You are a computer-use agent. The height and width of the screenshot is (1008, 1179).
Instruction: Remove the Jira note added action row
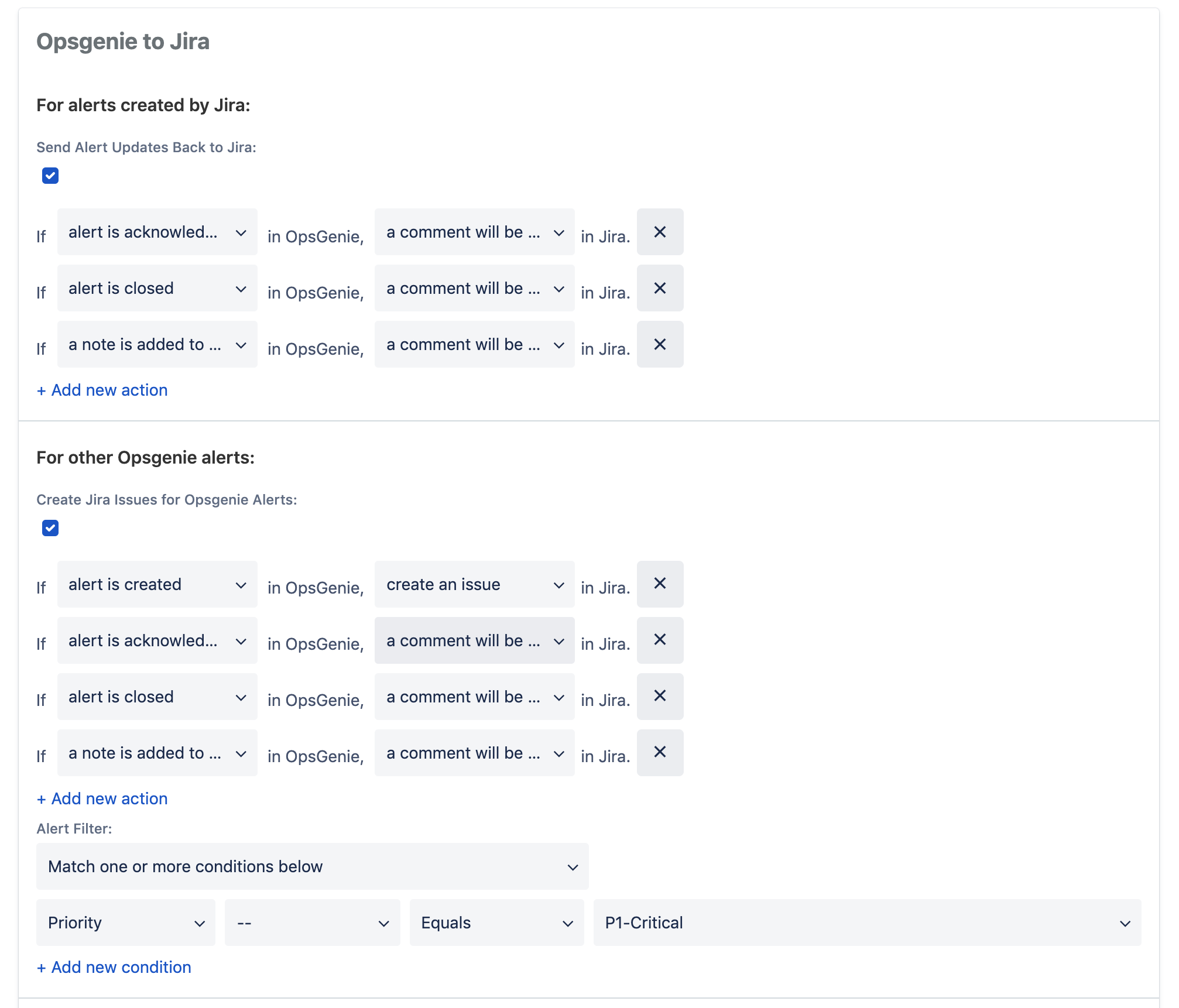(660, 345)
